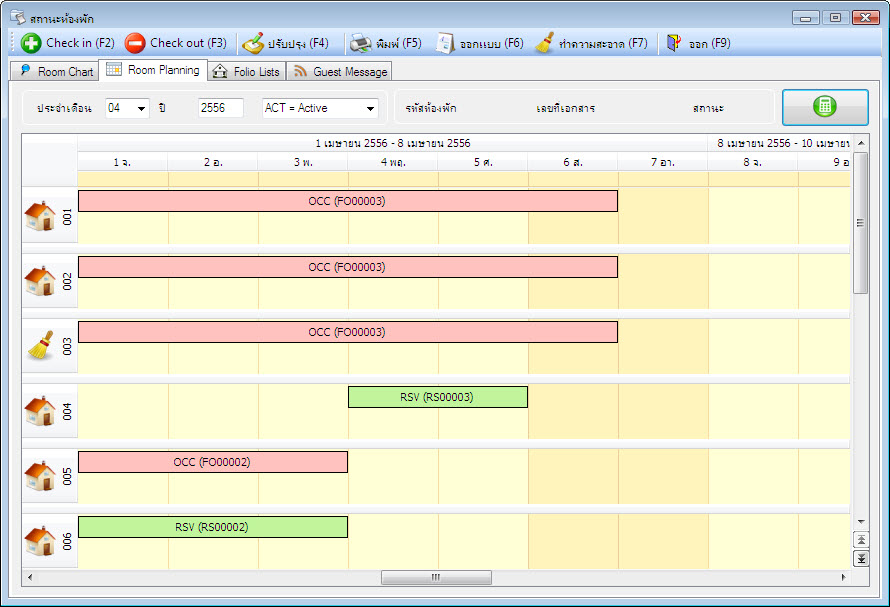The image size is (890, 607).
Task: Click the jump-to-top double arrow button
Action: 861,539
